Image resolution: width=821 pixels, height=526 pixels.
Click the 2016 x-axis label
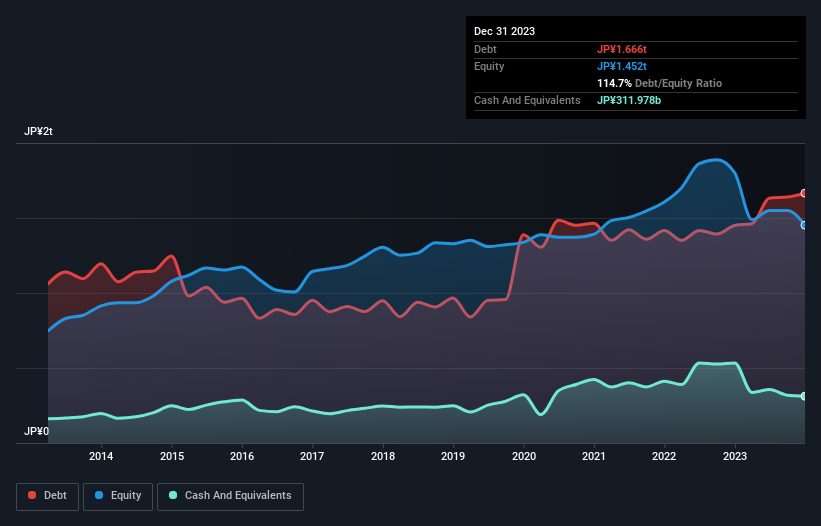click(x=242, y=456)
